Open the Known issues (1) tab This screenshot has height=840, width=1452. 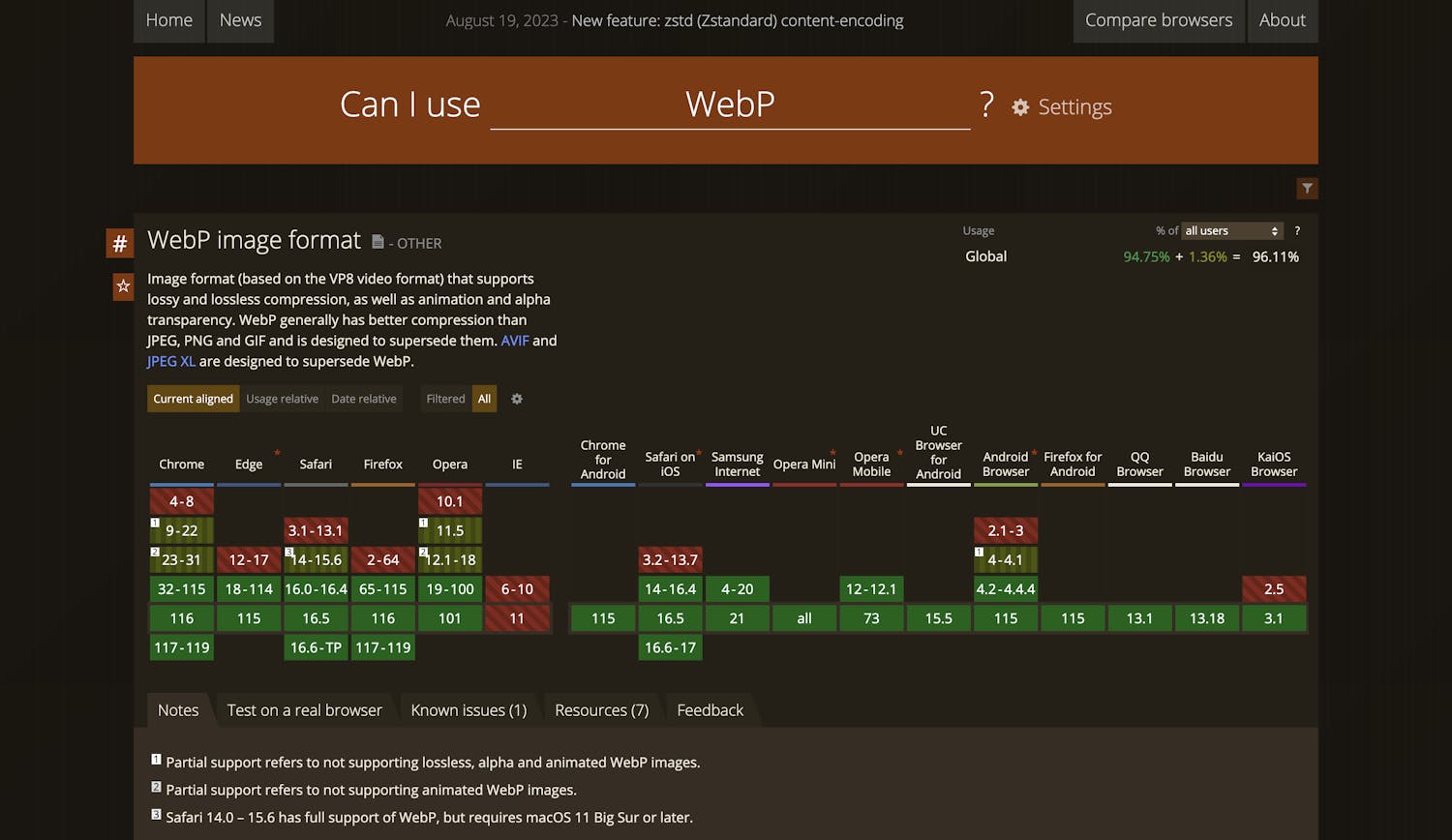(x=469, y=710)
